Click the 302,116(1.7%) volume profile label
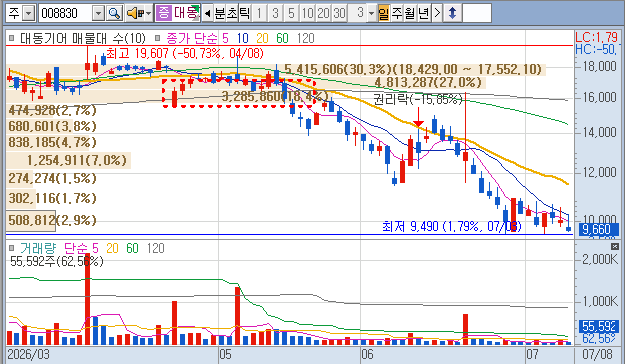Image resolution: width=625 pixels, height=364 pixels. tap(52, 198)
